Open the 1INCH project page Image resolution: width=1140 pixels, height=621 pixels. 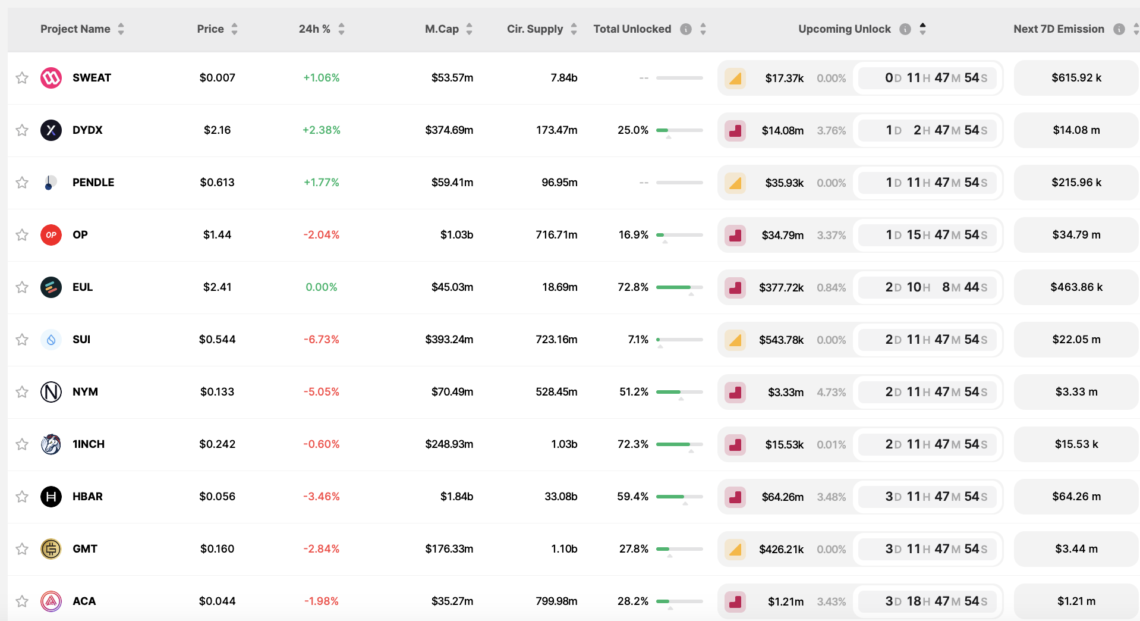[88, 444]
